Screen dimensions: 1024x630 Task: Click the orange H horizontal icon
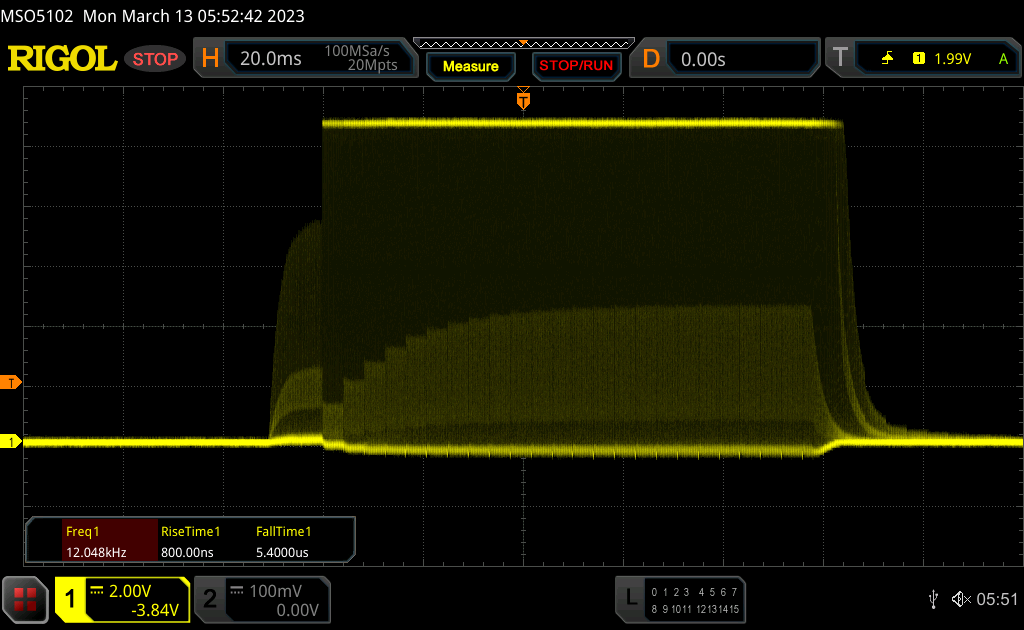(x=210, y=59)
